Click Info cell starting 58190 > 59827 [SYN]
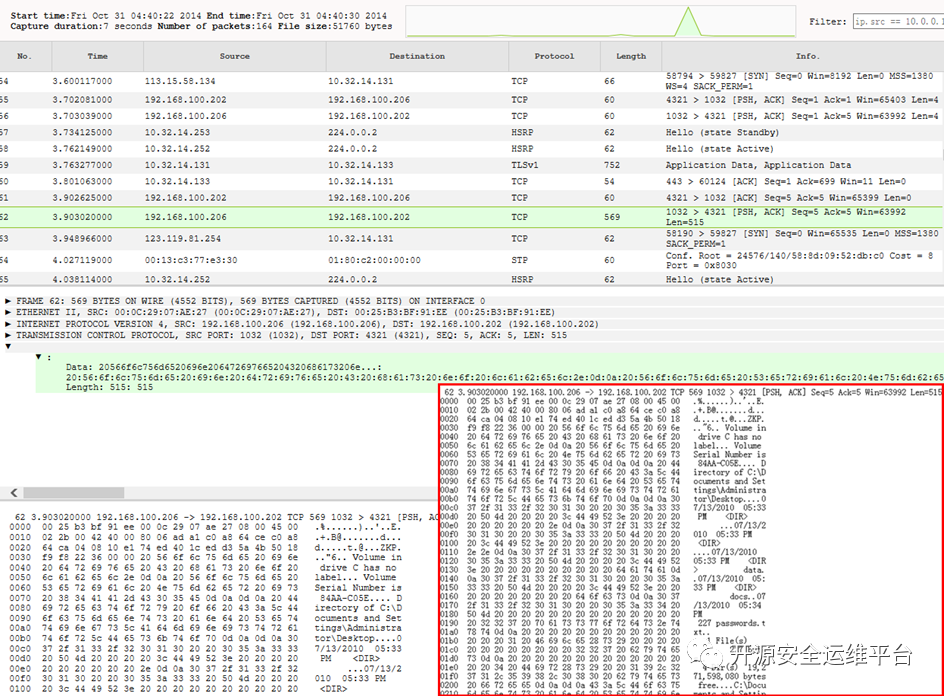This screenshot has width=944, height=696. 802,238
